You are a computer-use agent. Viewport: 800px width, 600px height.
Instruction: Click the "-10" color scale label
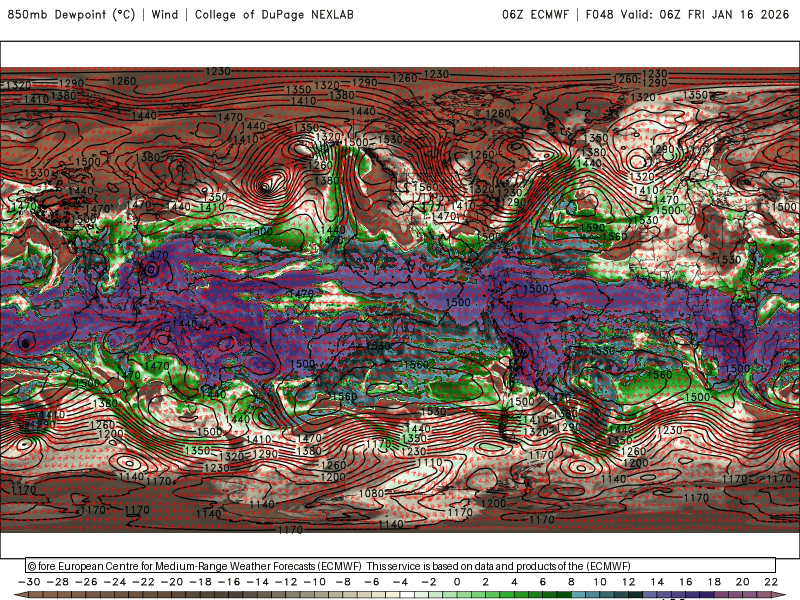(x=314, y=582)
